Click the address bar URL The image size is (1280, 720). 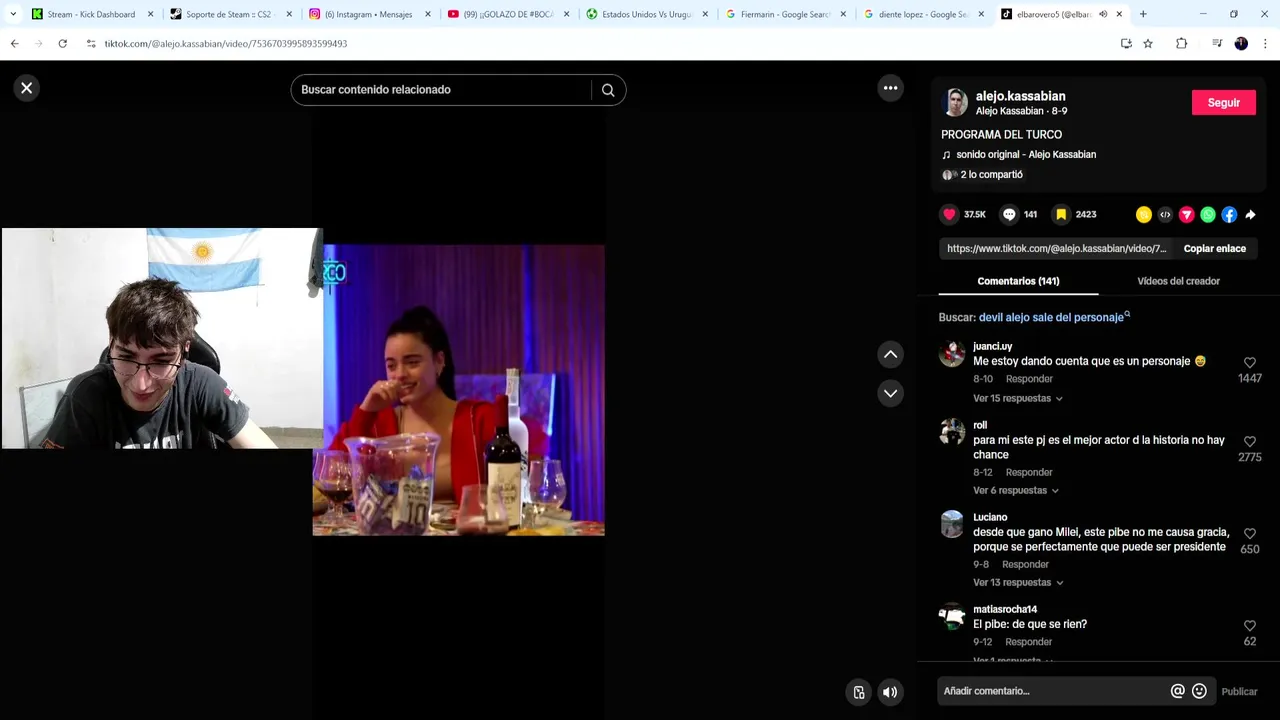click(x=226, y=44)
